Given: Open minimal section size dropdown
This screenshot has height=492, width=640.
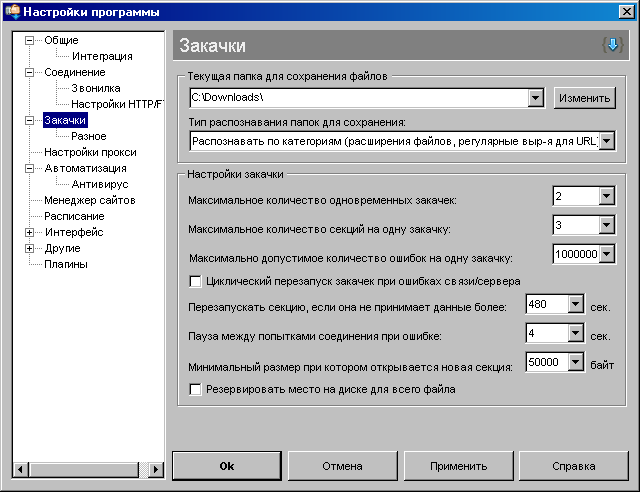Looking at the screenshot, I should click(576, 362).
